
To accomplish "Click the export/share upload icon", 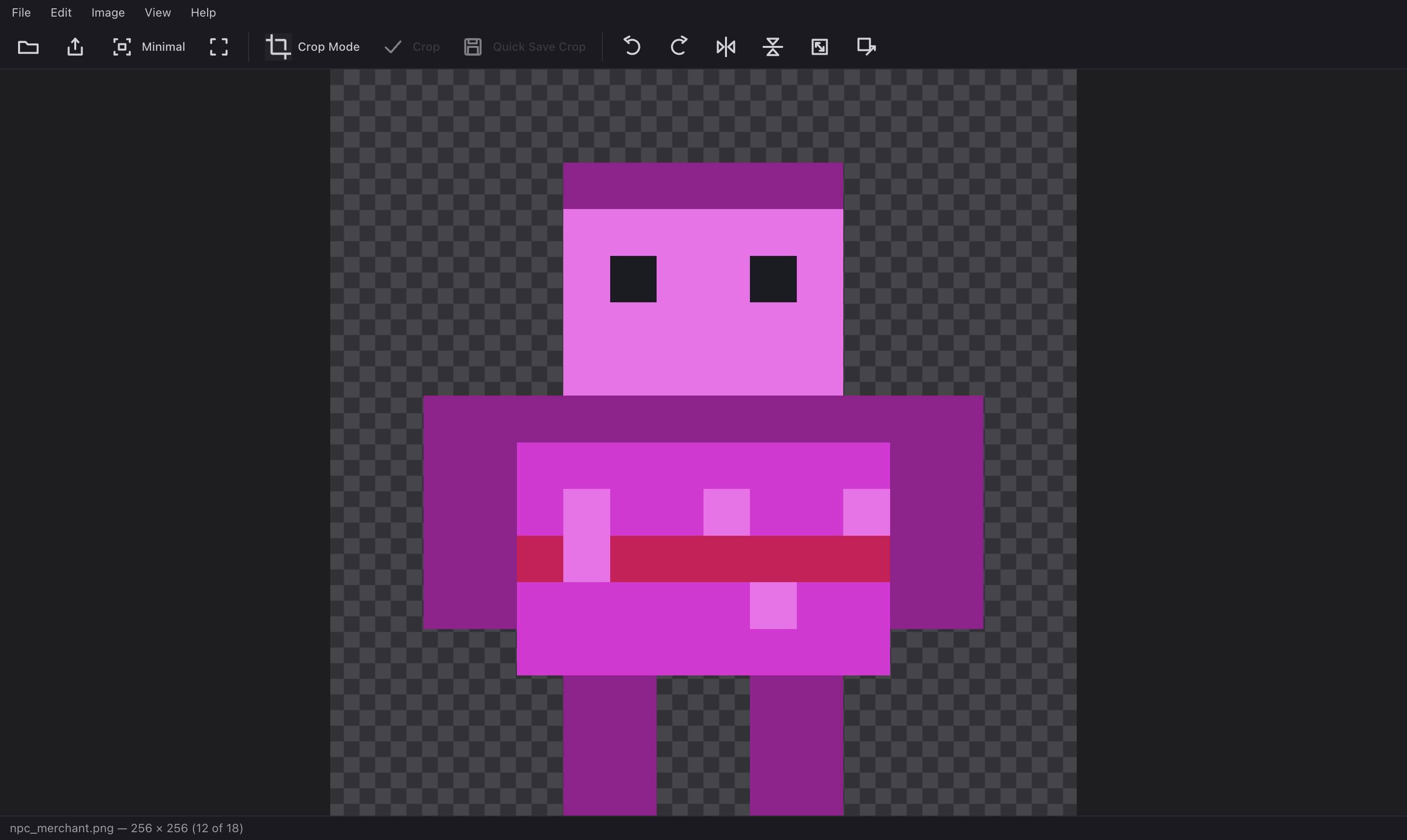I will pos(75,46).
